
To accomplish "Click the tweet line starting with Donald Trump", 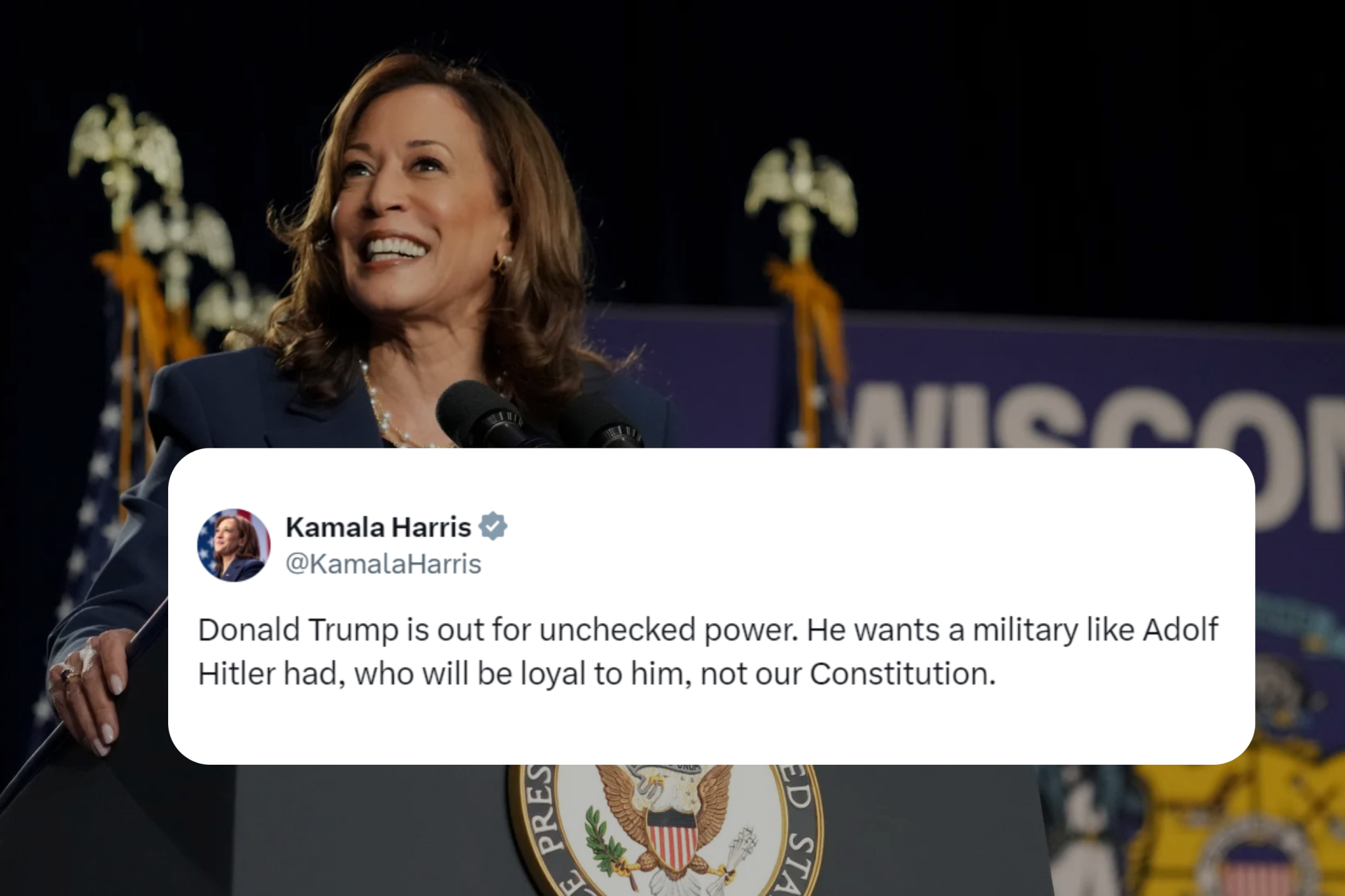I will pyautogui.click(x=708, y=629).
